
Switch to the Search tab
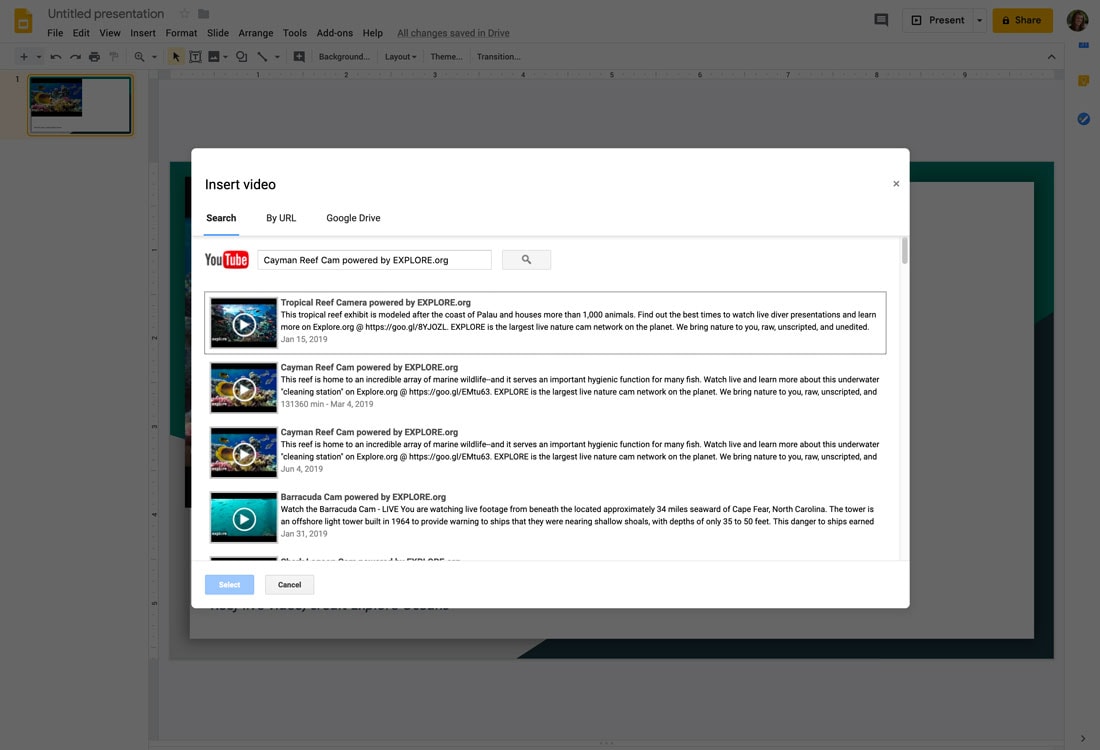tap(221, 218)
